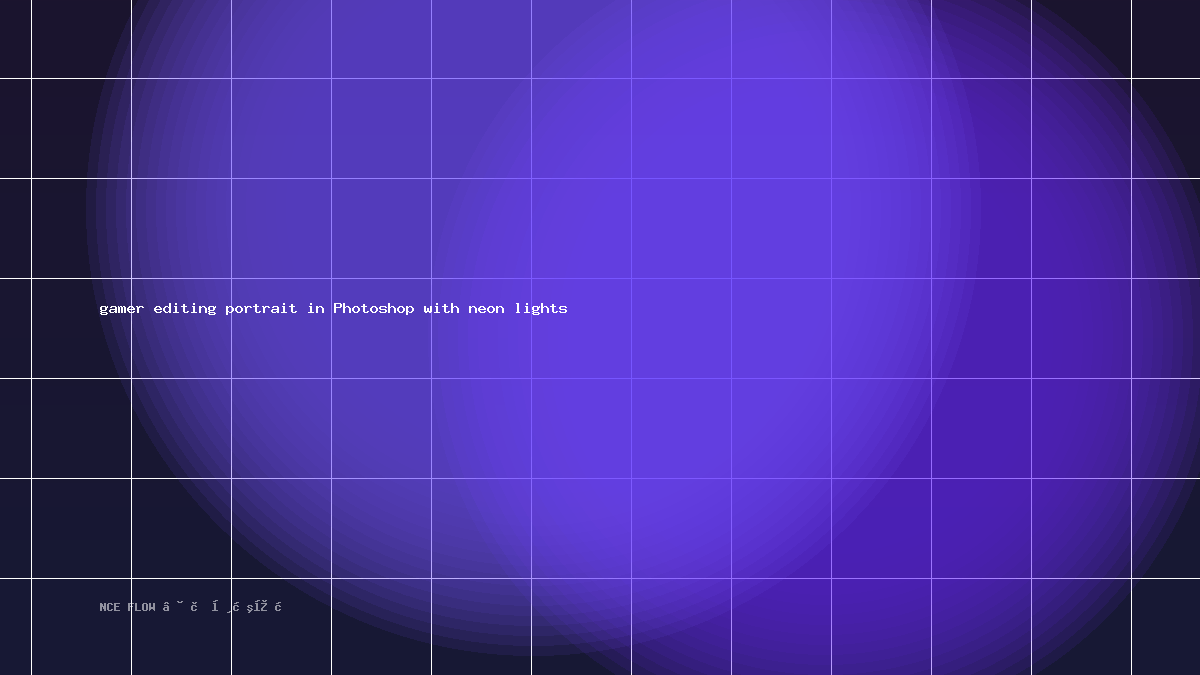Click the grid cell containing the word "lights"
The width and height of the screenshot is (1200, 675).
[x=581, y=328]
